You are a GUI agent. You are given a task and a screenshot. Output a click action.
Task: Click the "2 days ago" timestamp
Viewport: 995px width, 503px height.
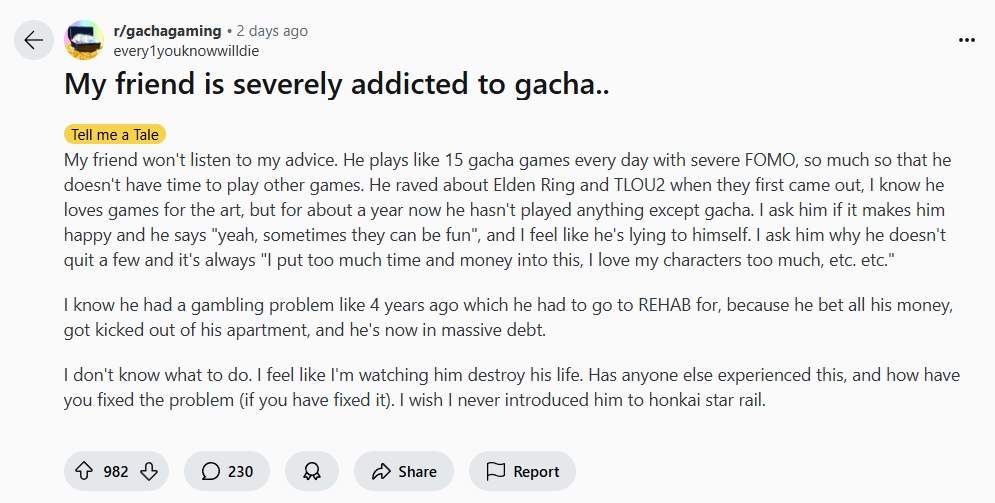tap(272, 31)
